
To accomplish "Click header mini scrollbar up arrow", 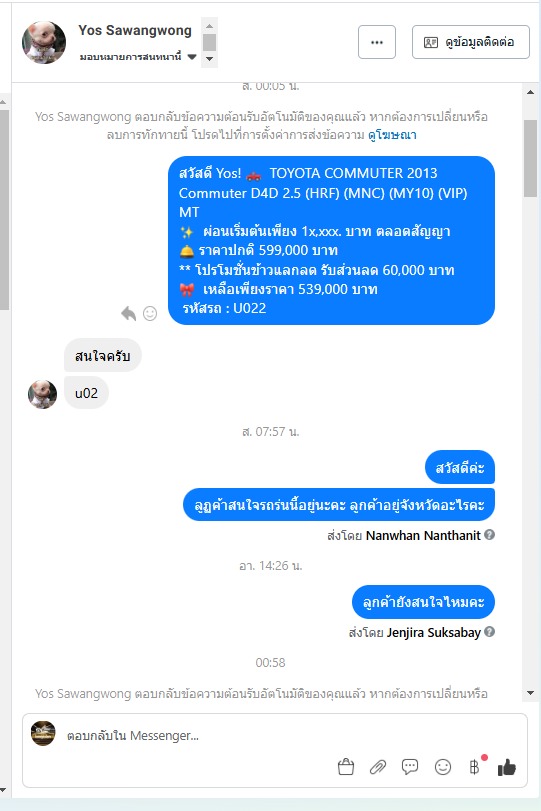I will pyautogui.click(x=209, y=26).
